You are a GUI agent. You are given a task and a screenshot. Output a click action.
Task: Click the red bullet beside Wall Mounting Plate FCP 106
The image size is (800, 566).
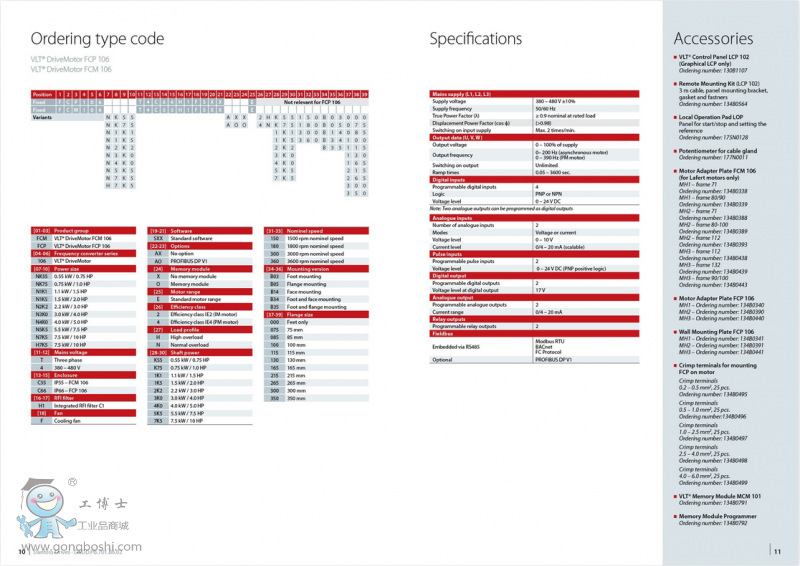click(x=676, y=332)
